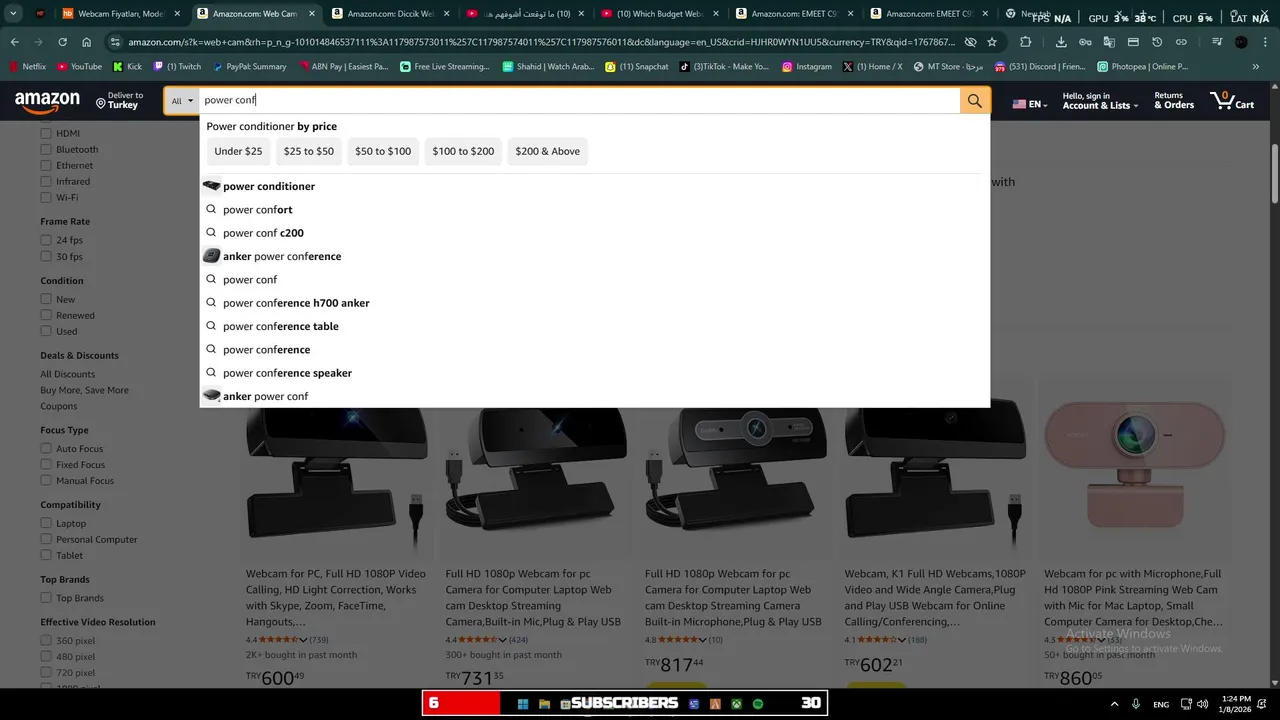This screenshot has height=720, width=1280.
Task: Check the HDMI filter checkbox
Action: point(45,133)
